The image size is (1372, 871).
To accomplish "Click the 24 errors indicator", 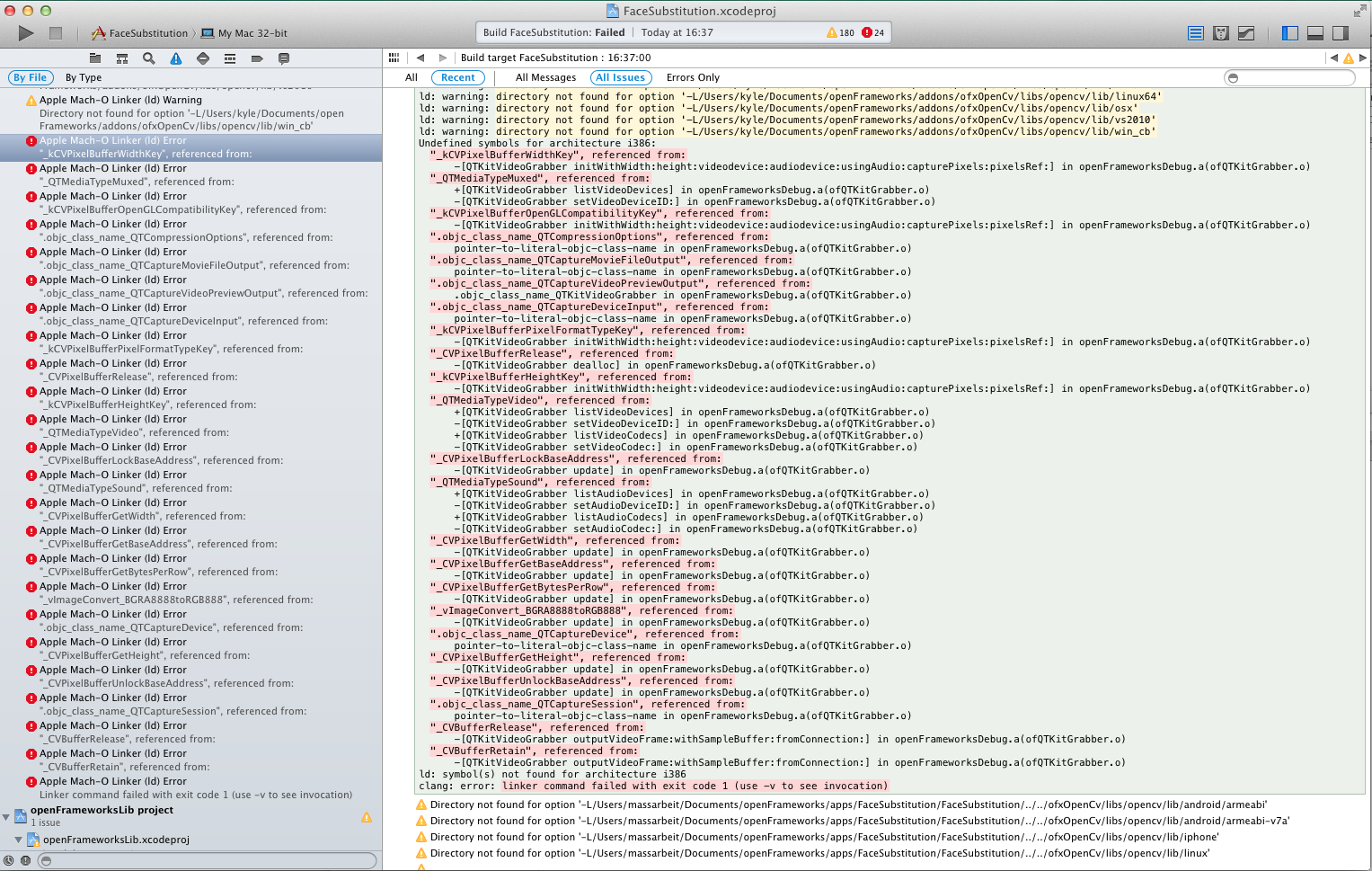I will tap(872, 32).
